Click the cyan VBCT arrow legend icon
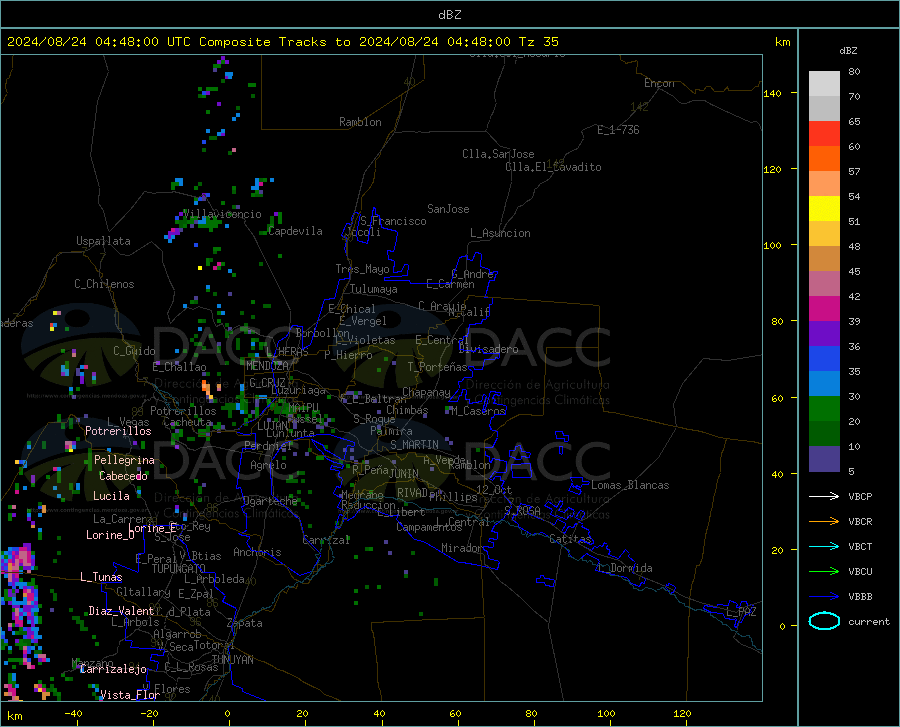 click(x=824, y=546)
